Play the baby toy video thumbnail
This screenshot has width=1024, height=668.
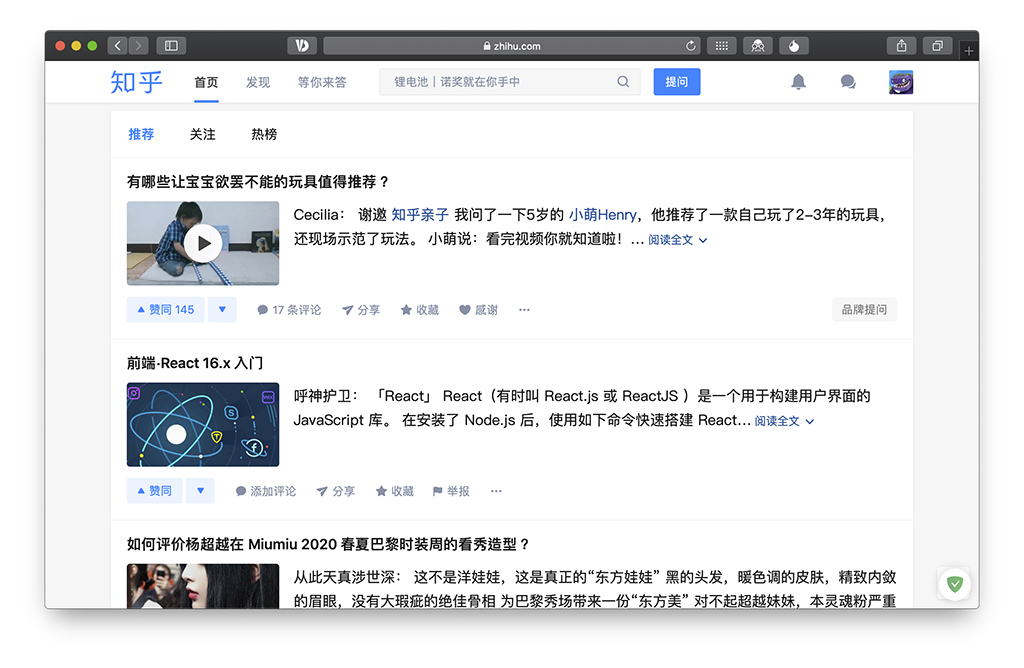203,243
